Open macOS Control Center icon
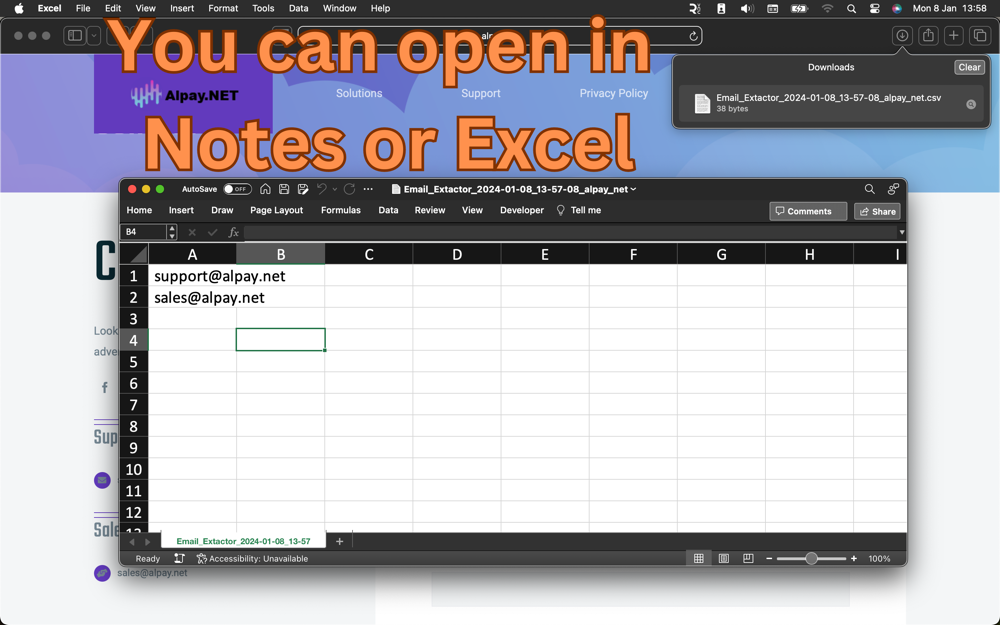The height and width of the screenshot is (625, 1000). tap(874, 8)
